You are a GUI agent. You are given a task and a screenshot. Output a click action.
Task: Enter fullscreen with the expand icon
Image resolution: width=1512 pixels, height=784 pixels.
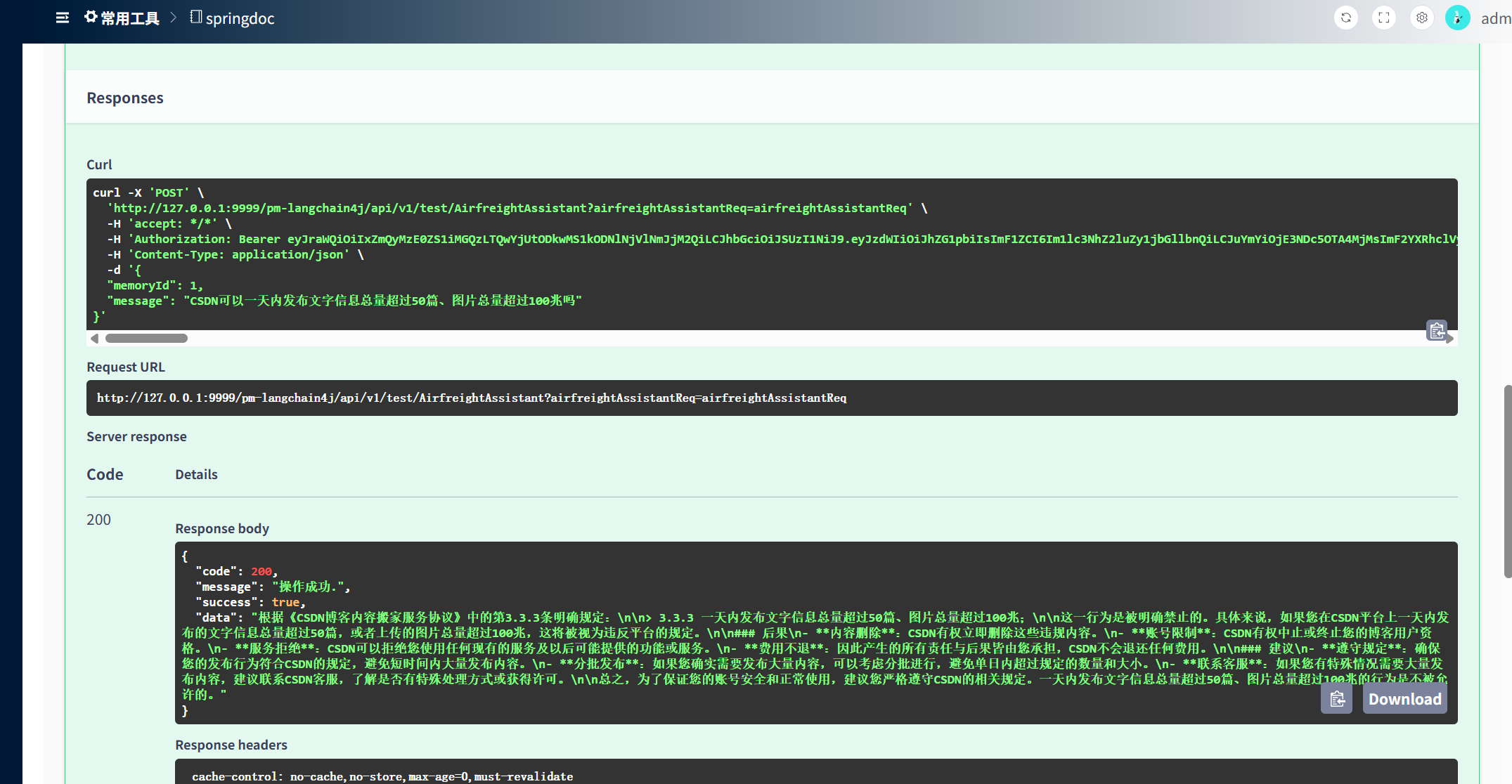(1383, 18)
